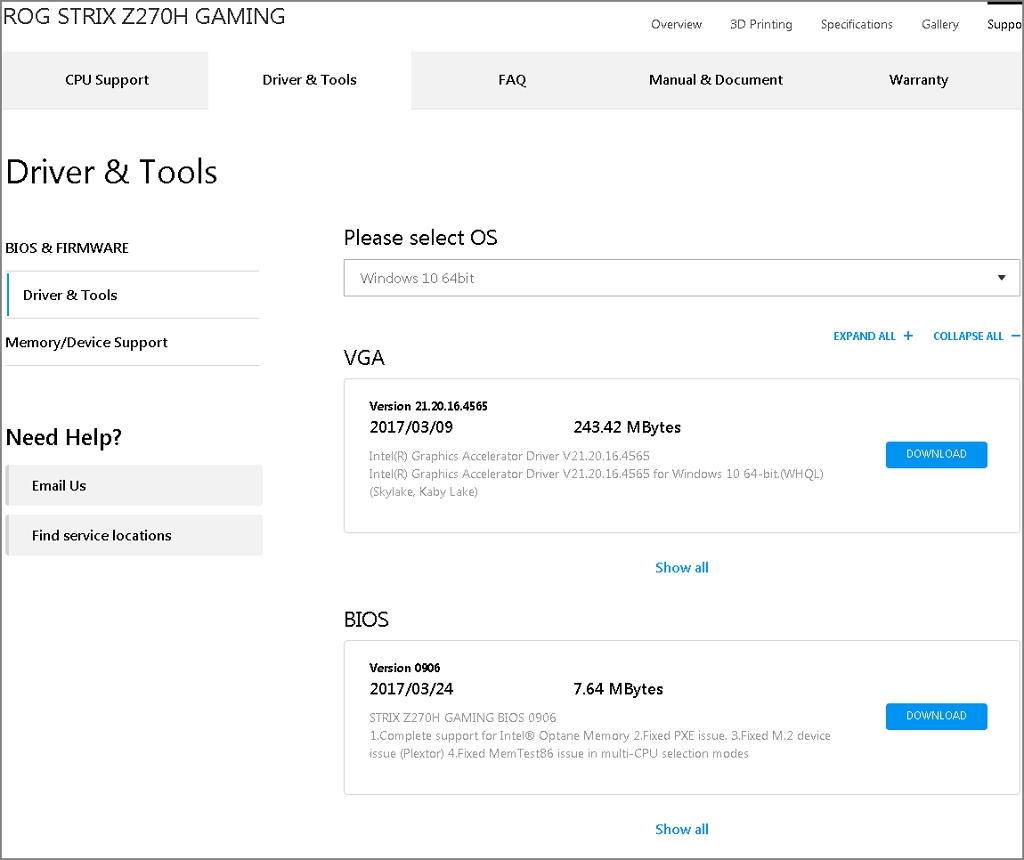Click the 243.42 MBytes file size

tap(627, 428)
